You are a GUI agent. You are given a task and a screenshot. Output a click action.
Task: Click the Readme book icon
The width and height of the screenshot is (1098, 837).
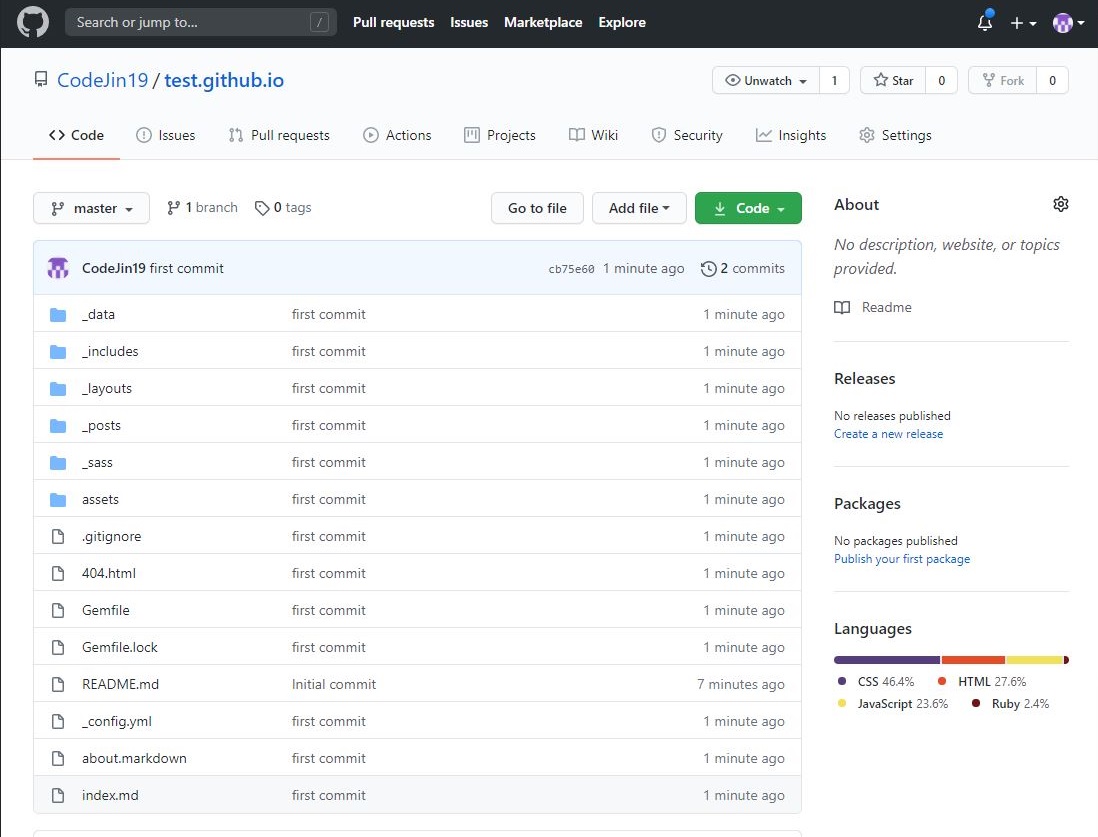click(x=842, y=307)
